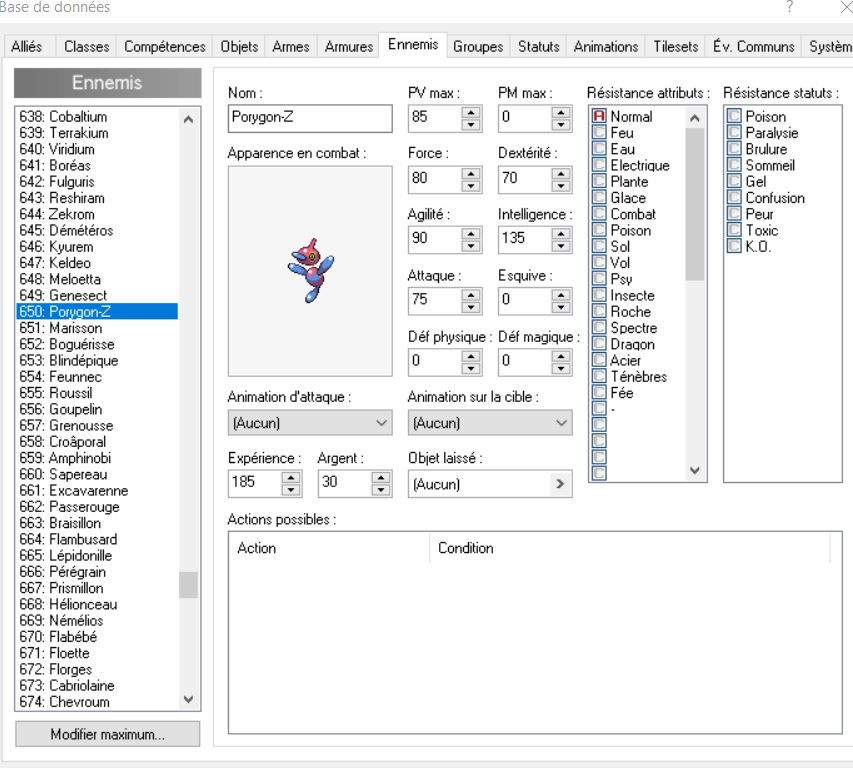Click the Expérience number field
Viewport: 853px width, 768px height.
[x=255, y=483]
